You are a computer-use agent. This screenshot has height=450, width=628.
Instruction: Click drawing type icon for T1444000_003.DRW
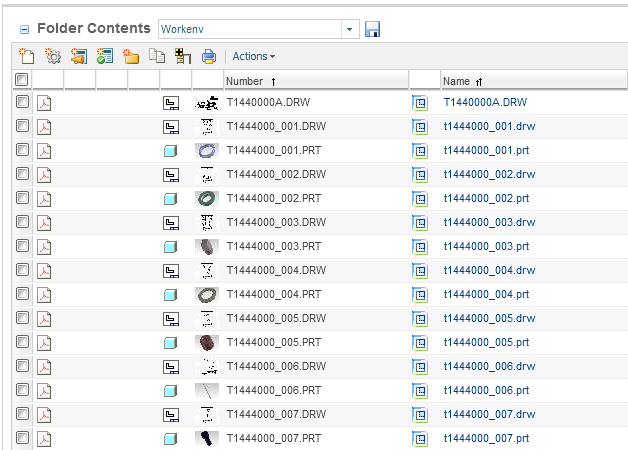[x=171, y=223]
